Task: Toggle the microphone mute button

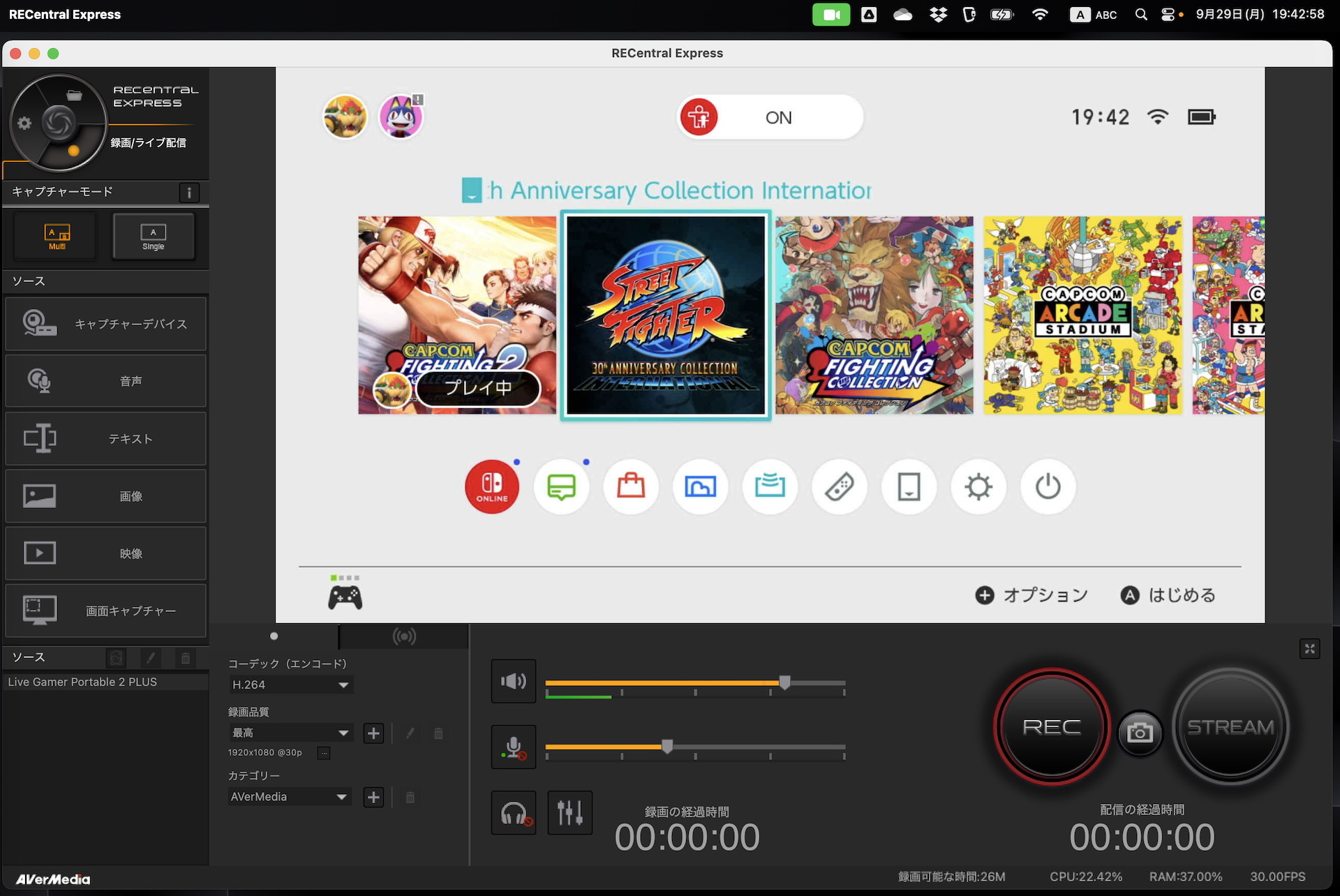Action: pos(514,747)
